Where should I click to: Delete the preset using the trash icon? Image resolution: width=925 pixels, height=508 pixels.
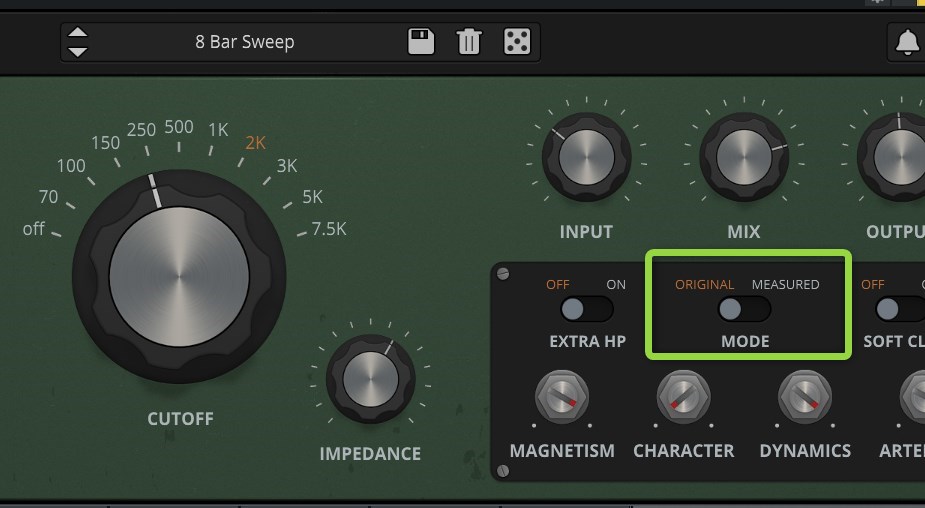468,42
